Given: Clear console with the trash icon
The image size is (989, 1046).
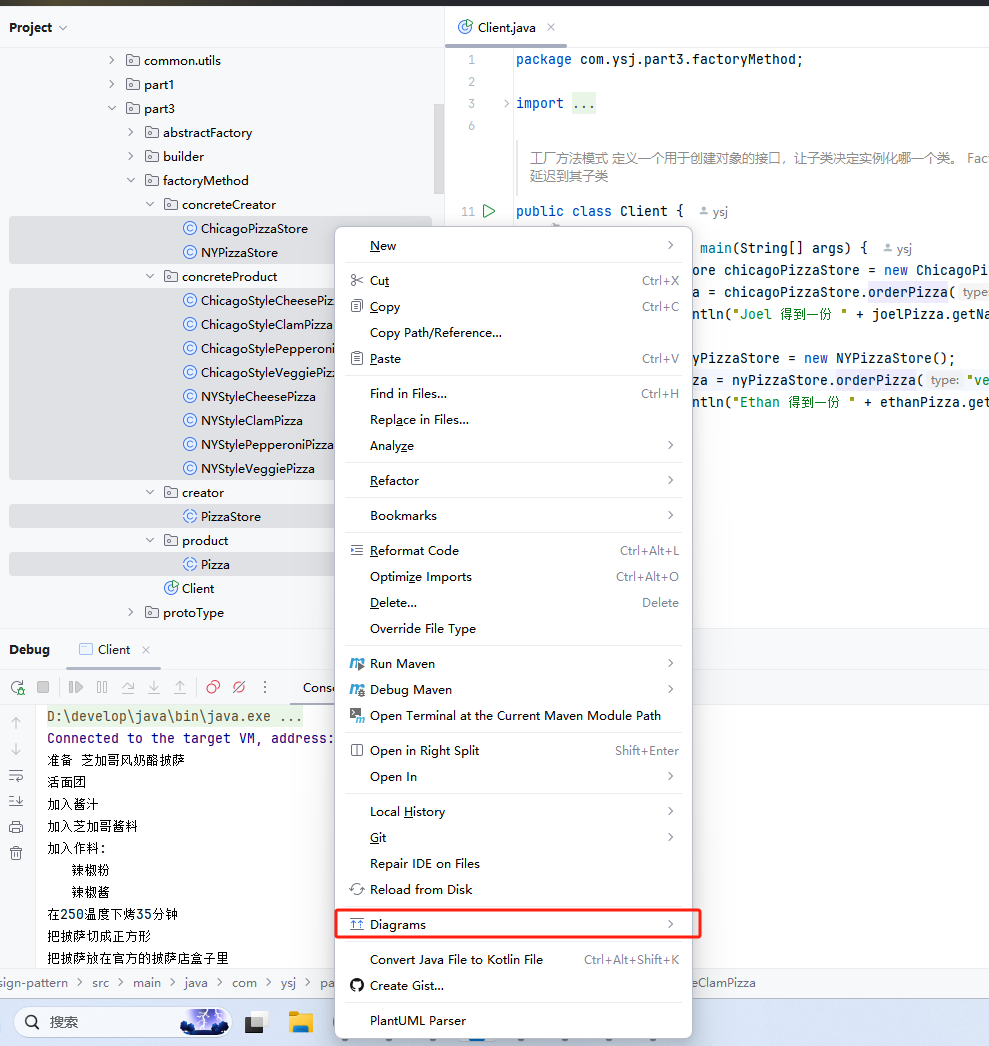Looking at the screenshot, I should point(16,853).
